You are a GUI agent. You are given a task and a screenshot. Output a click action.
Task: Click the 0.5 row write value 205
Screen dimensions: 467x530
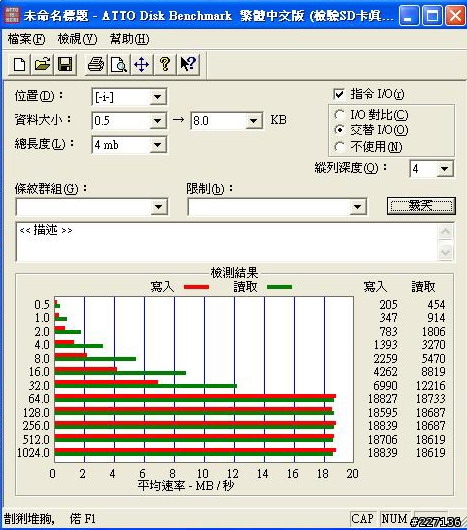tap(388, 305)
